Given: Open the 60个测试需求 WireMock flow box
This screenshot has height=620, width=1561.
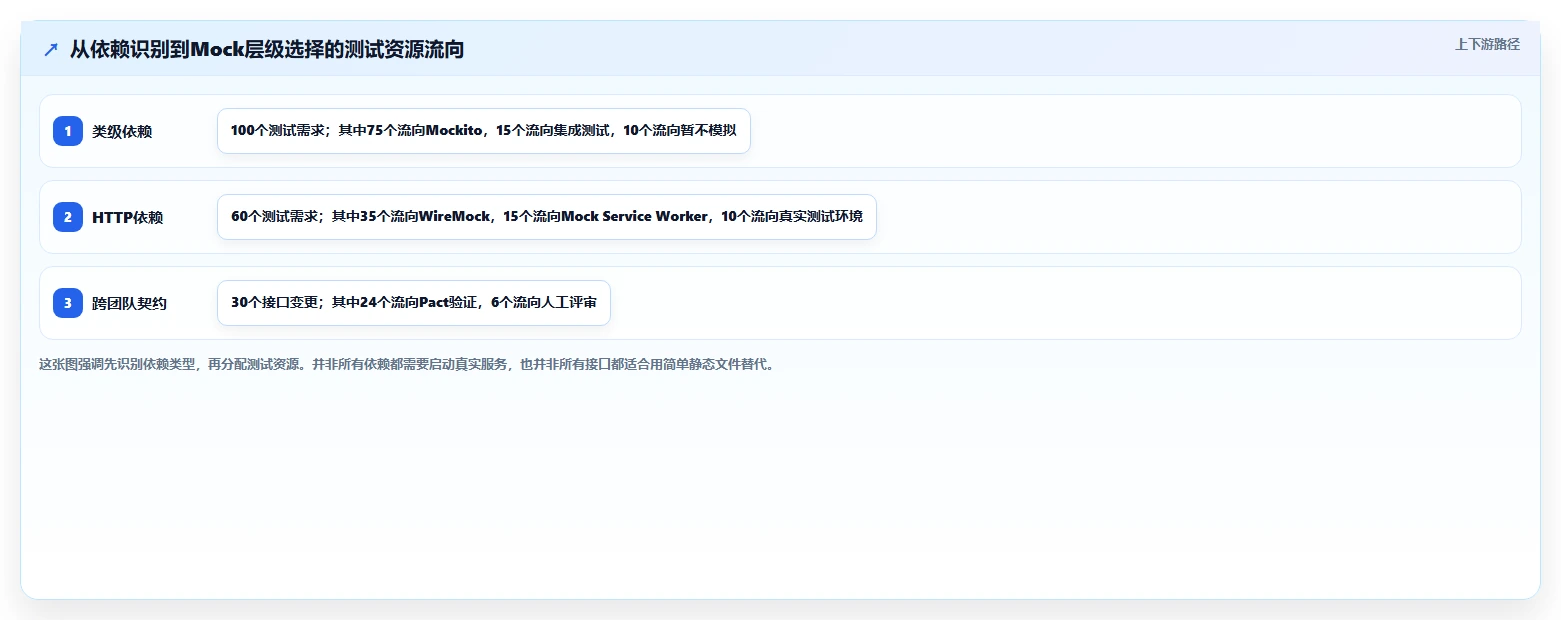Looking at the screenshot, I should (547, 217).
